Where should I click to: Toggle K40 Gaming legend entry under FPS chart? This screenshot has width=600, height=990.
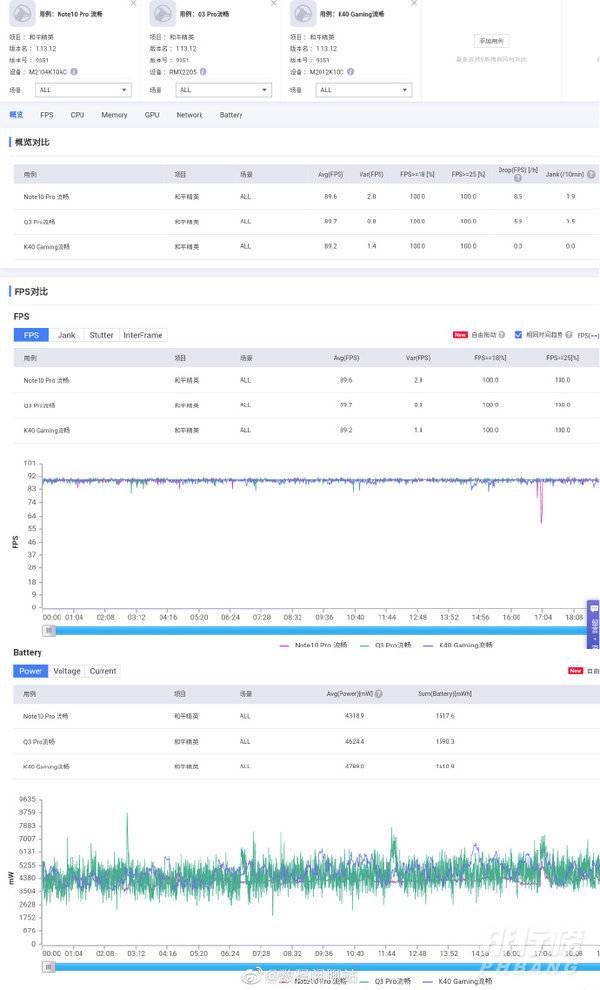458,645
